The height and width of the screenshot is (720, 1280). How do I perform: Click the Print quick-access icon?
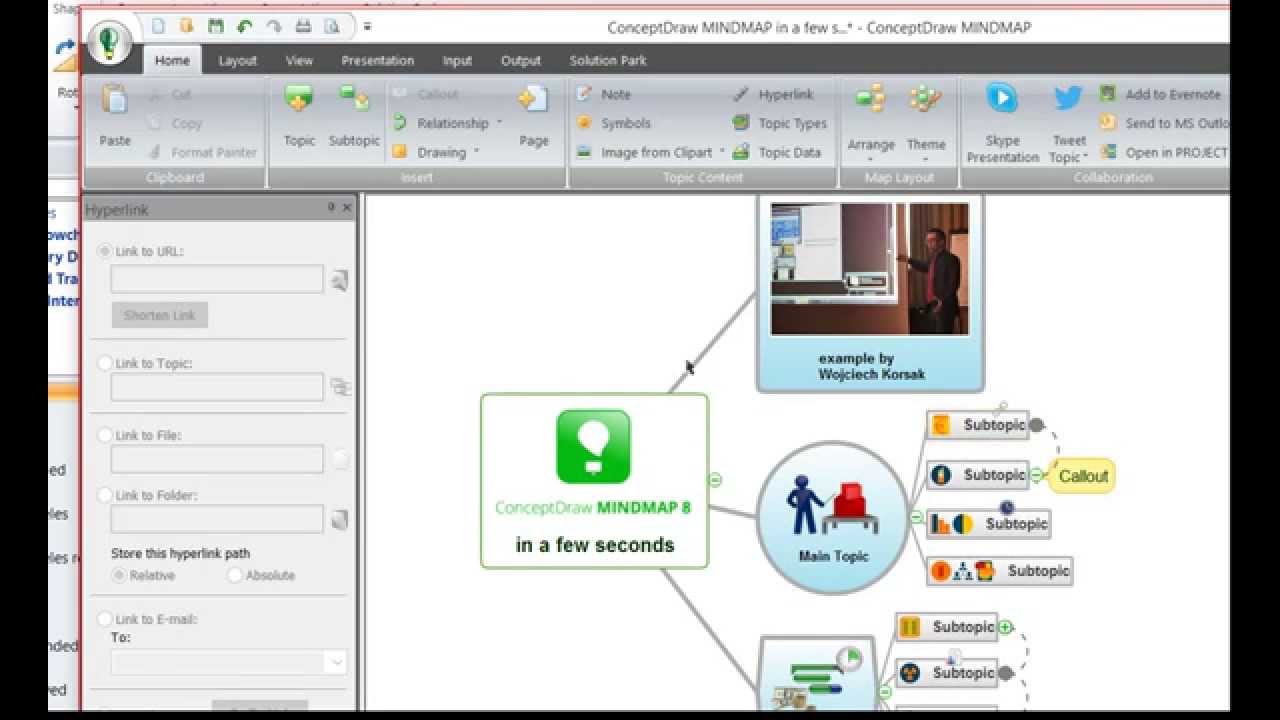click(303, 27)
